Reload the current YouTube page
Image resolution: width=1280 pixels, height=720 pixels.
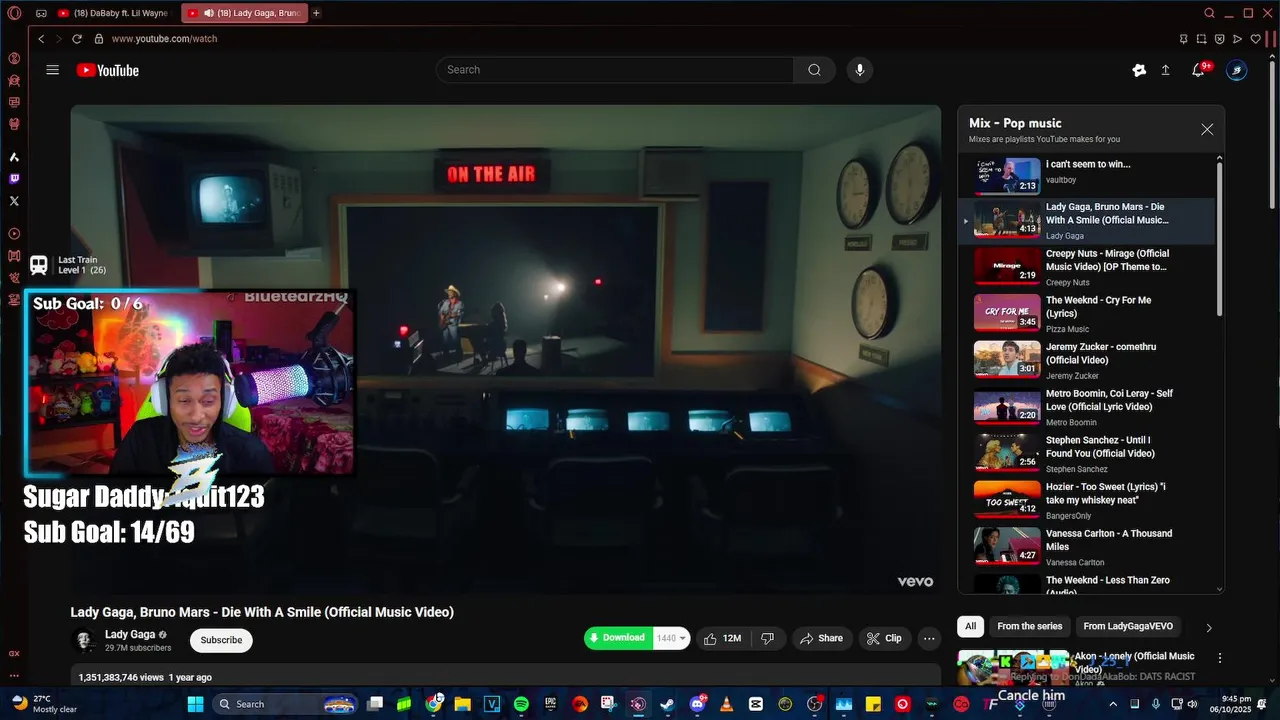[x=77, y=39]
